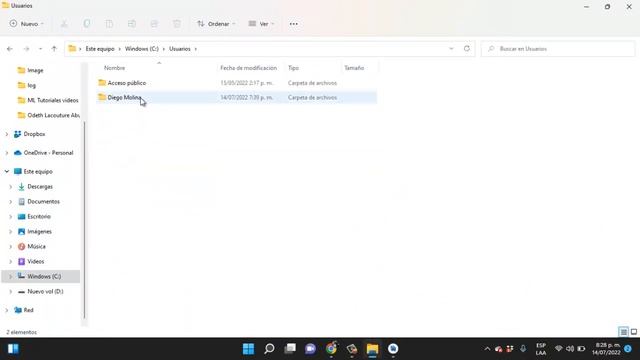The height and width of the screenshot is (360, 640).
Task: Expand the Nuevo vol (D:) node
Action: click(11, 291)
